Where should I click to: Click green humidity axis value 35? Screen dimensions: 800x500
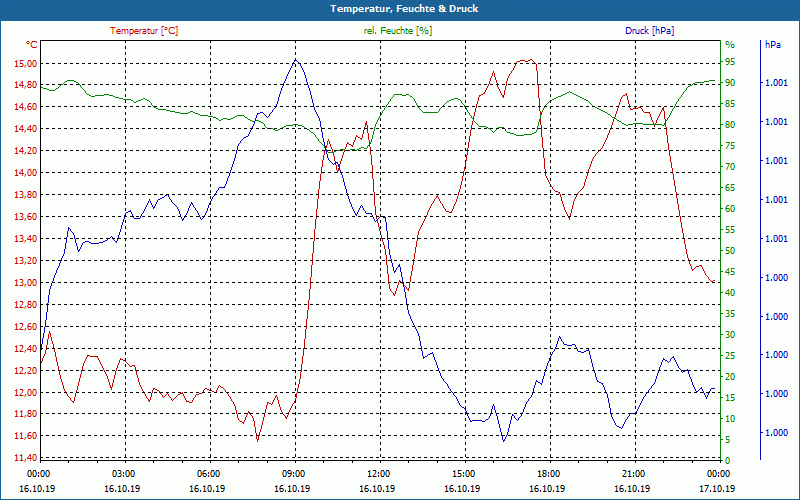730,314
